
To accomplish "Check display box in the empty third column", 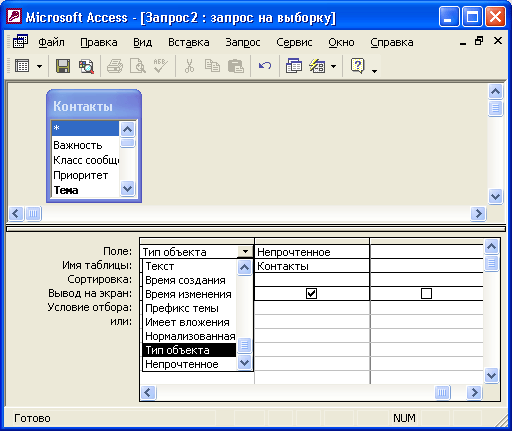I will [426, 293].
